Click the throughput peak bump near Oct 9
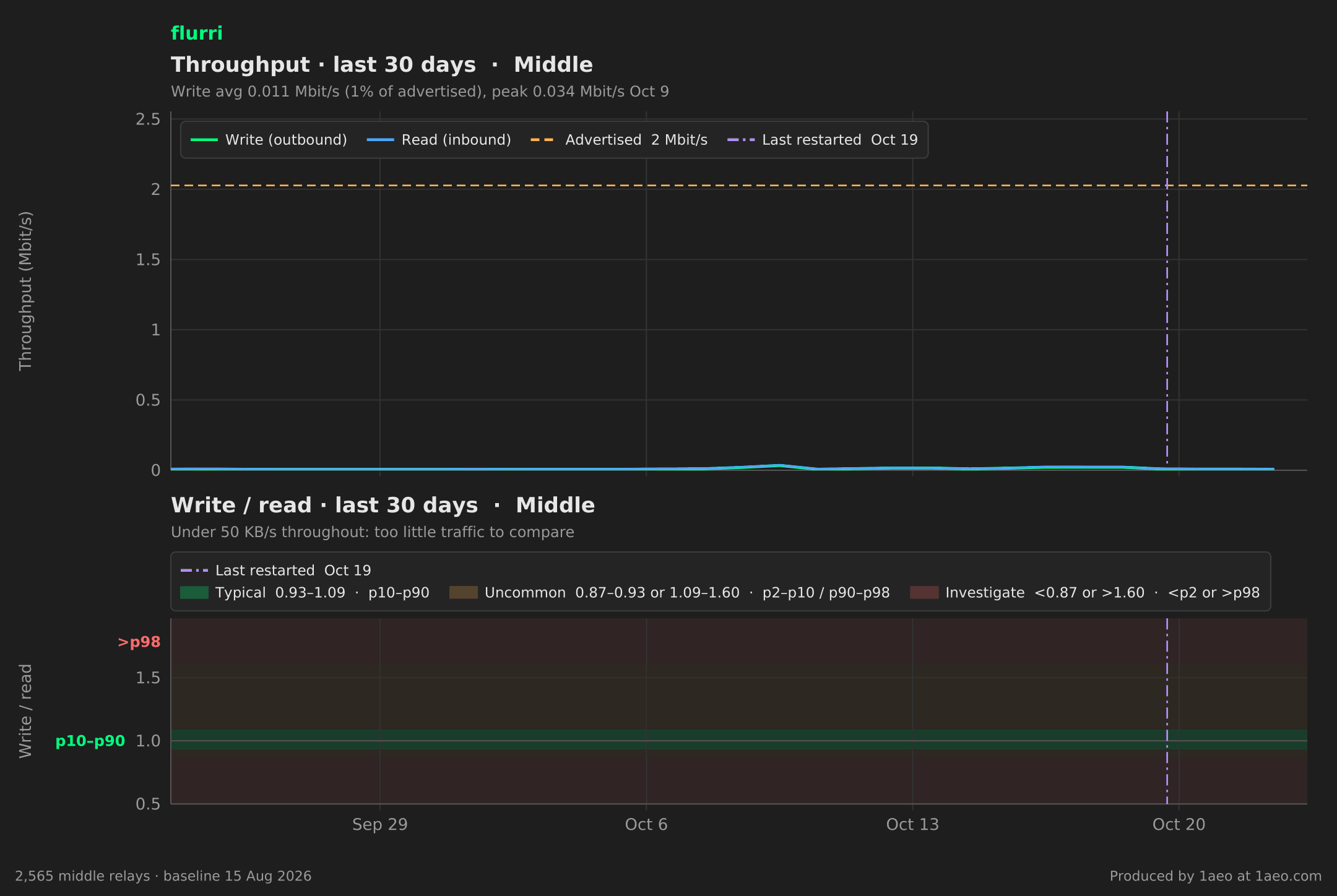 [781, 465]
